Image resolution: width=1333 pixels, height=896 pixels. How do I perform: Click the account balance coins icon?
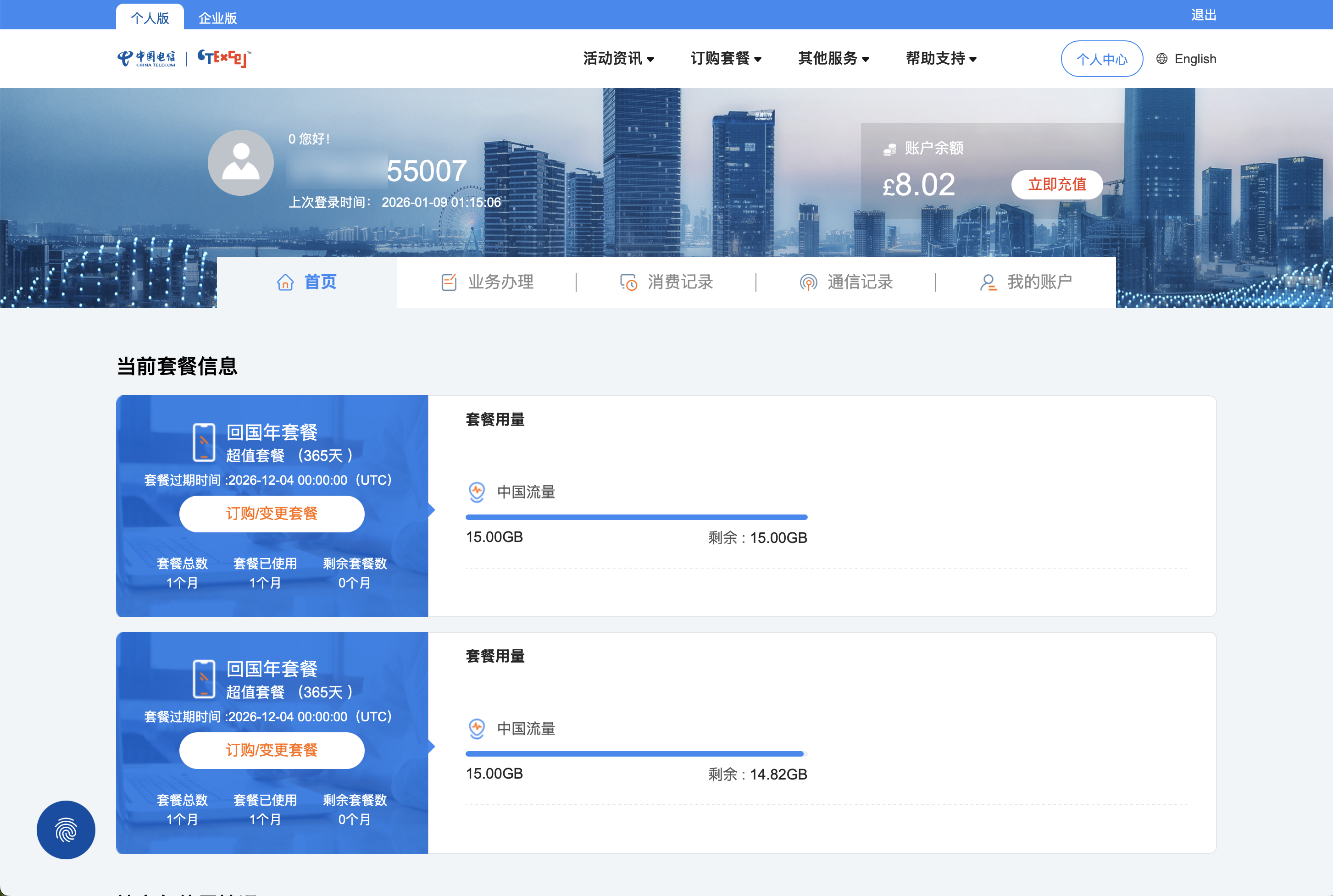(889, 149)
